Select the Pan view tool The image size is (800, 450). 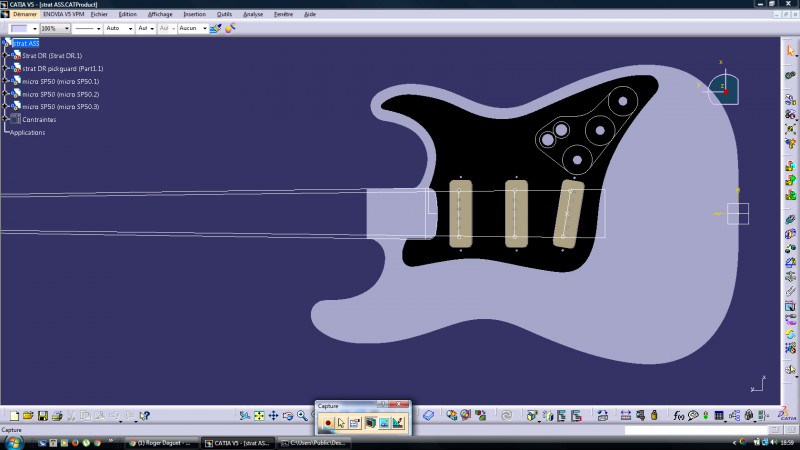273,415
